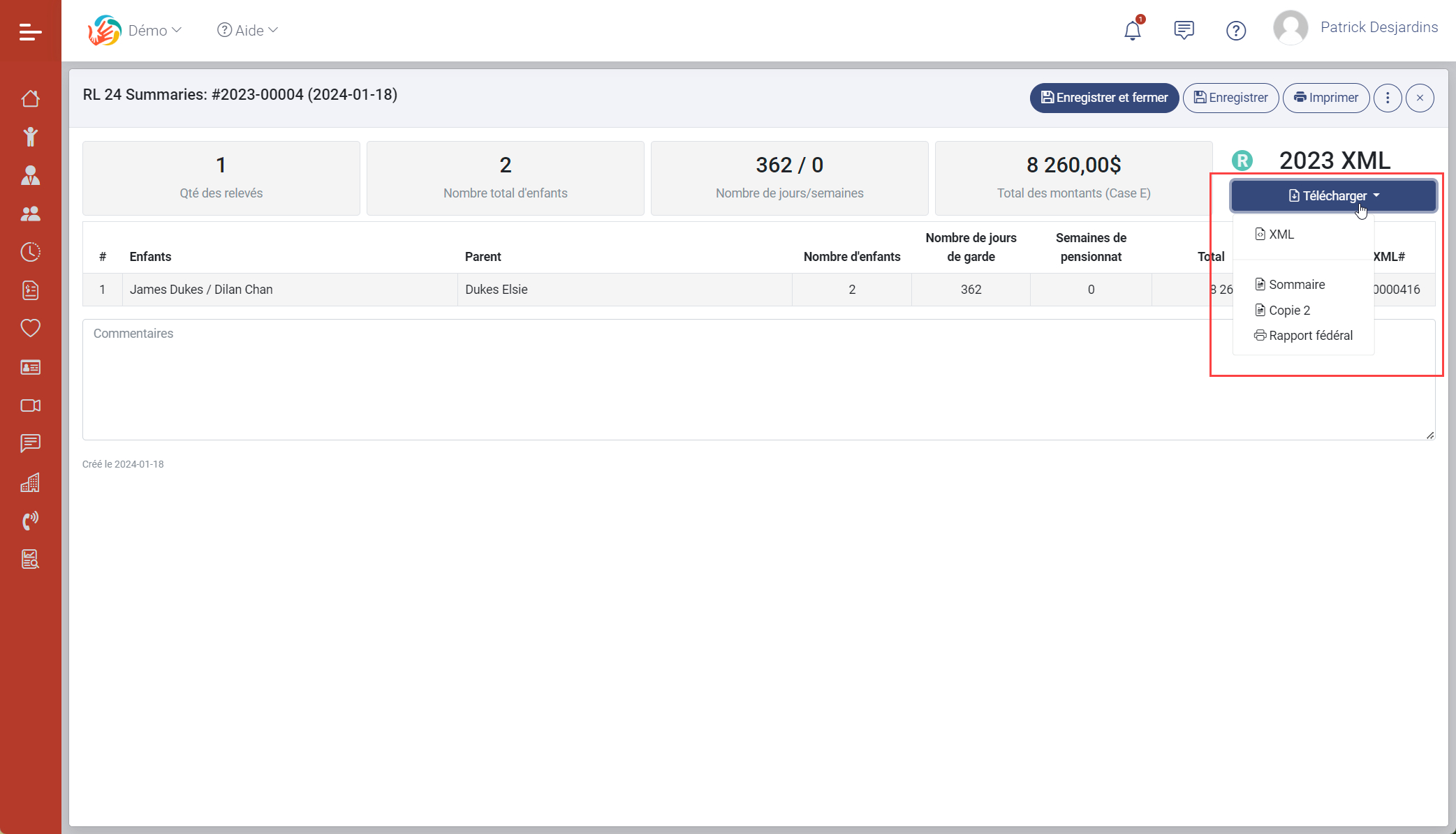This screenshot has height=834, width=1456.
Task: Open the clock icon in sidebar
Action: tap(30, 252)
